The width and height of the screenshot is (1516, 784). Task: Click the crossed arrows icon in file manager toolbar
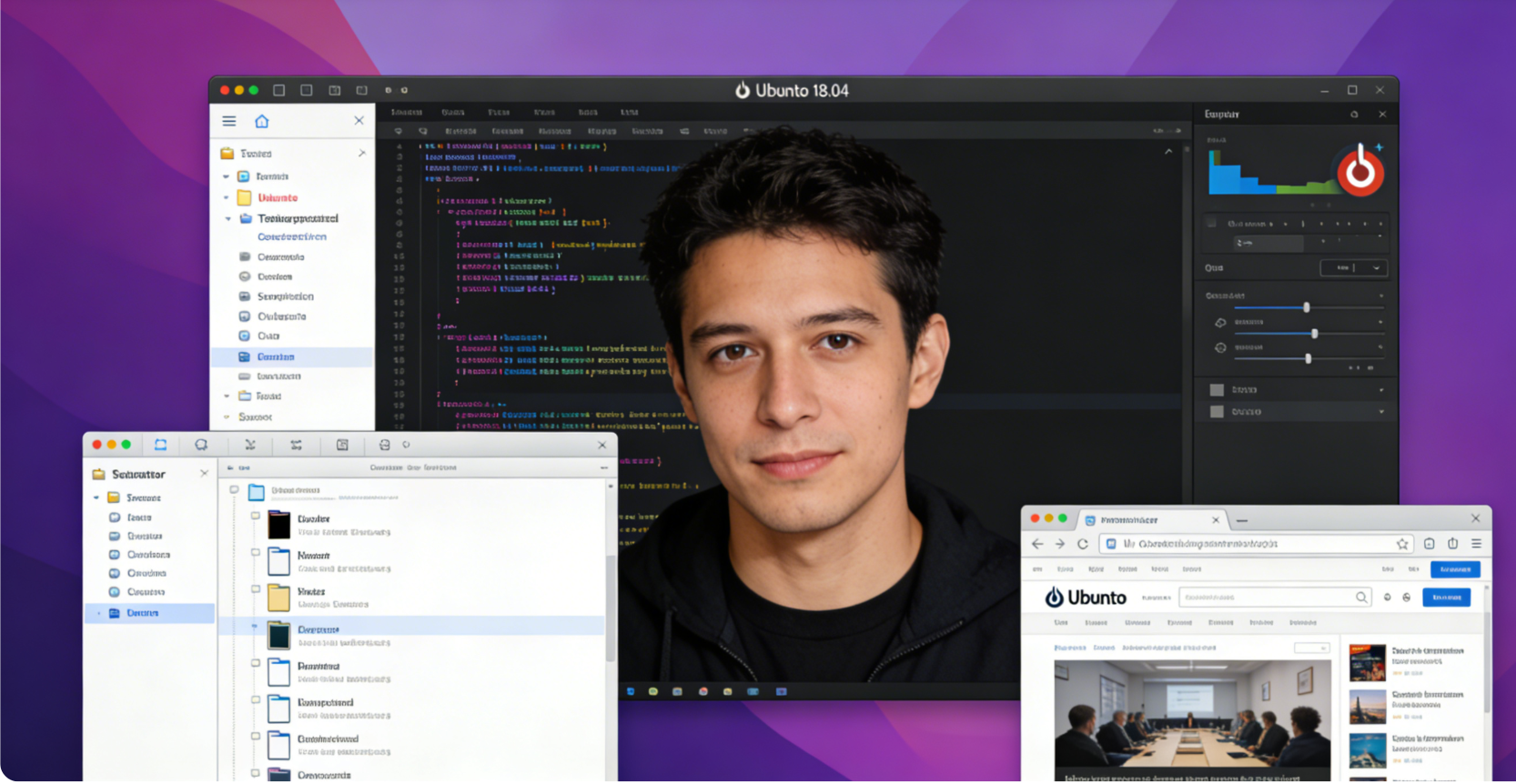point(250,445)
